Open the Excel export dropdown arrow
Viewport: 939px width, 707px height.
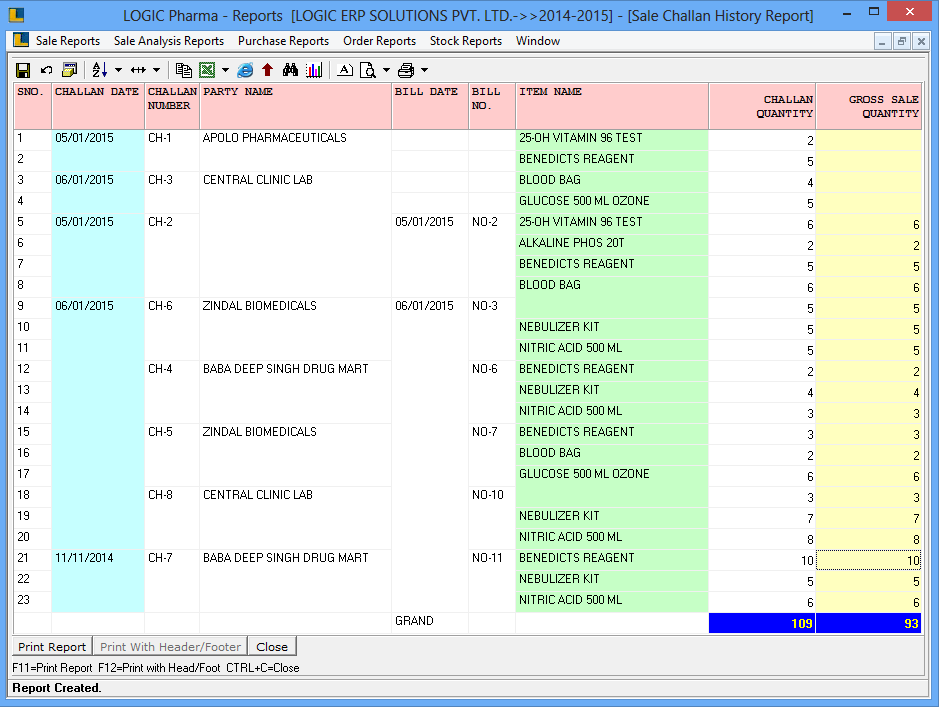click(225, 70)
